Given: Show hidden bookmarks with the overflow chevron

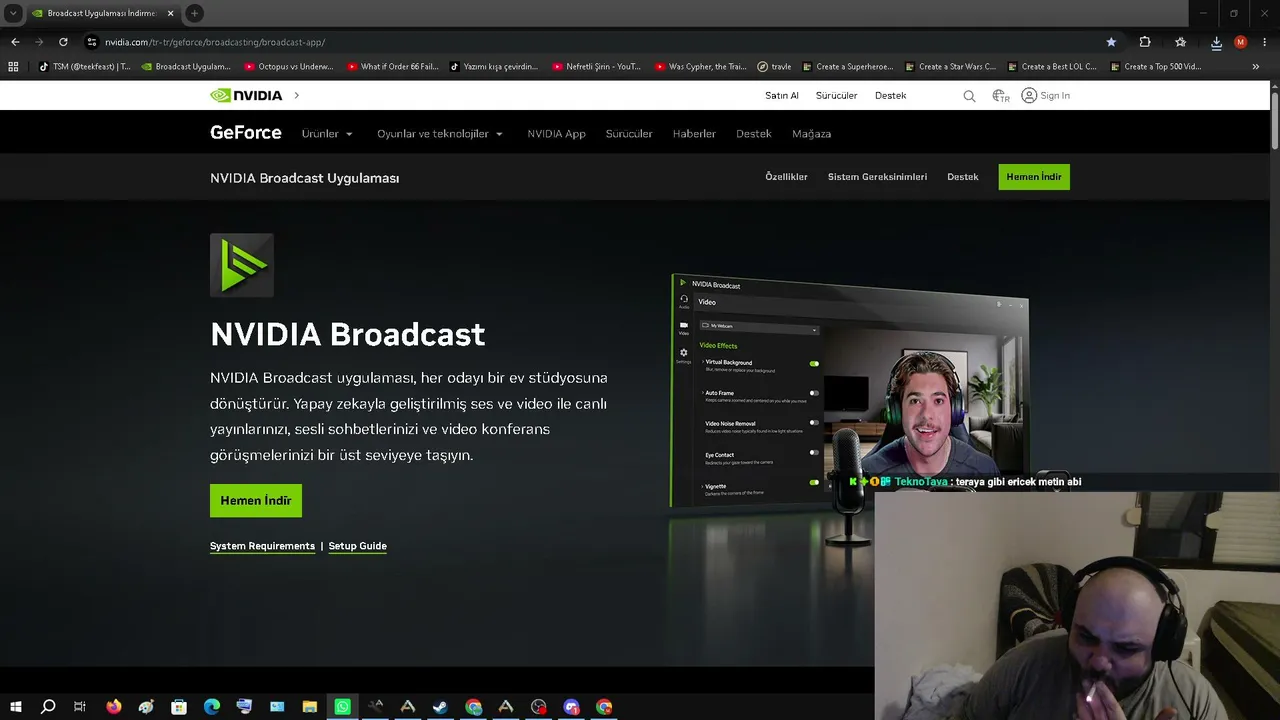Looking at the screenshot, I should 1256,67.
